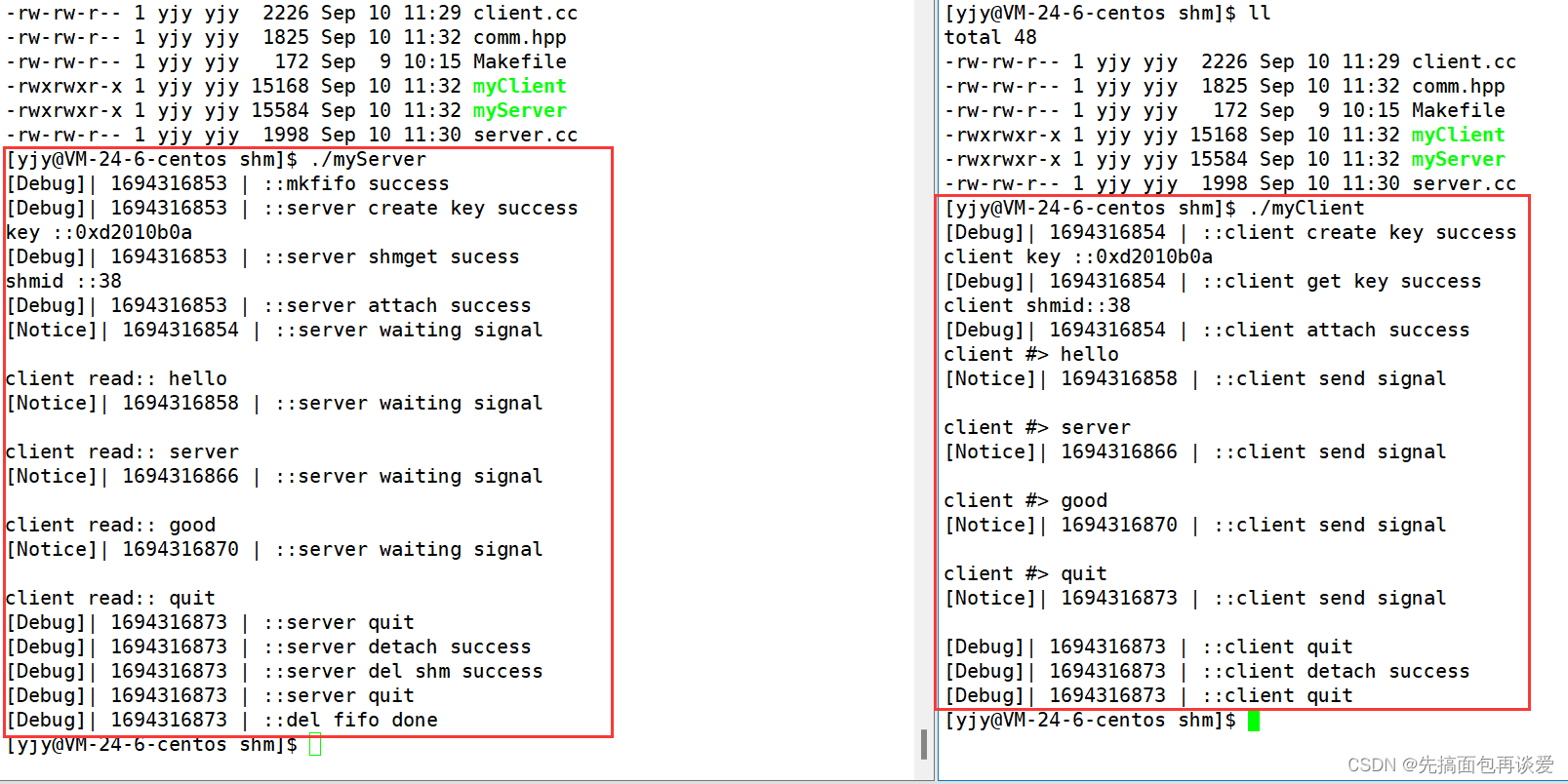Click the '::server del shm success' line
Viewport: 1568px width, 784px height.
pyautogui.click(x=274, y=672)
